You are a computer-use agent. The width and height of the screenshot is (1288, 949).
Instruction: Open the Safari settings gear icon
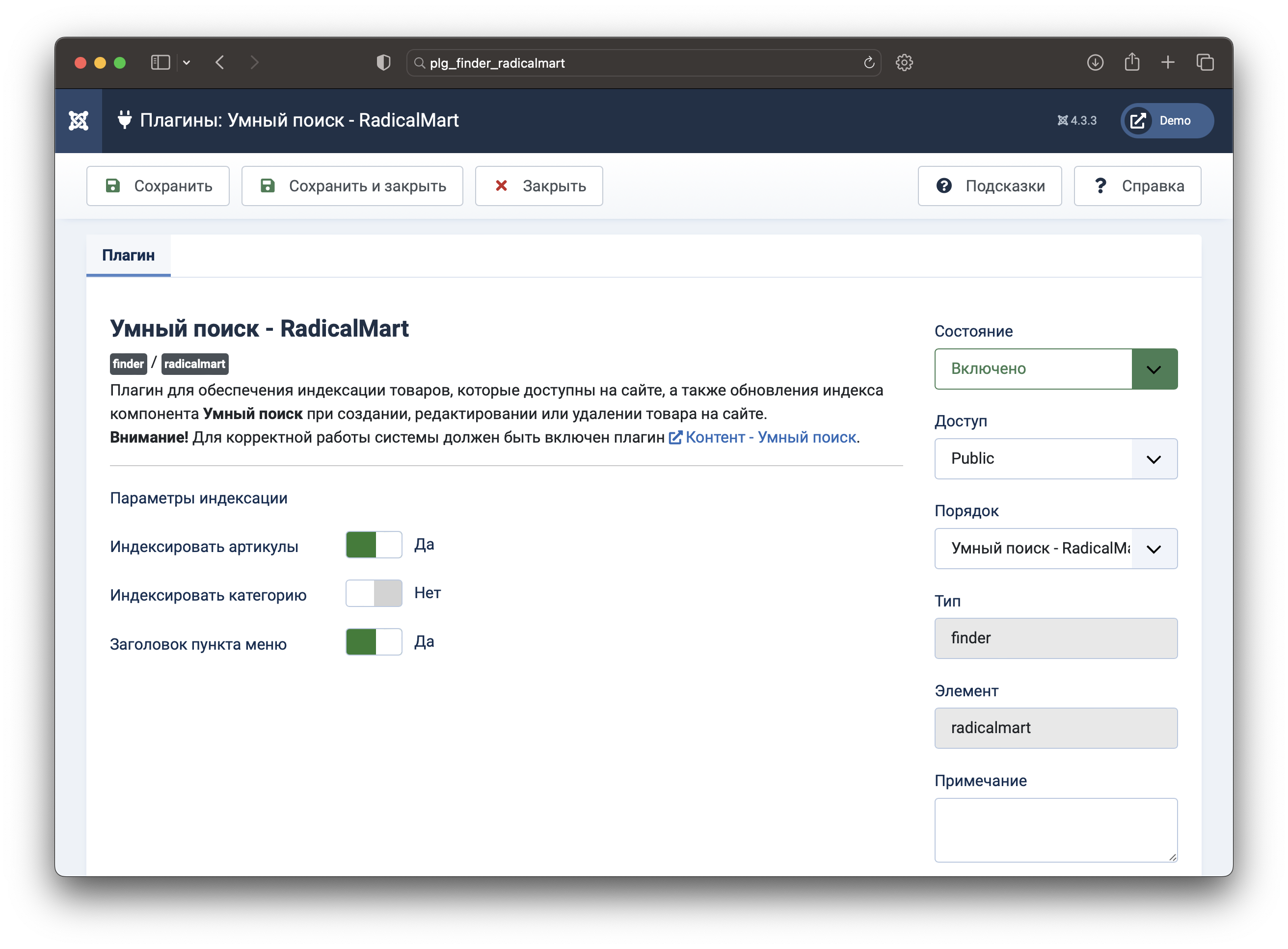(x=904, y=63)
